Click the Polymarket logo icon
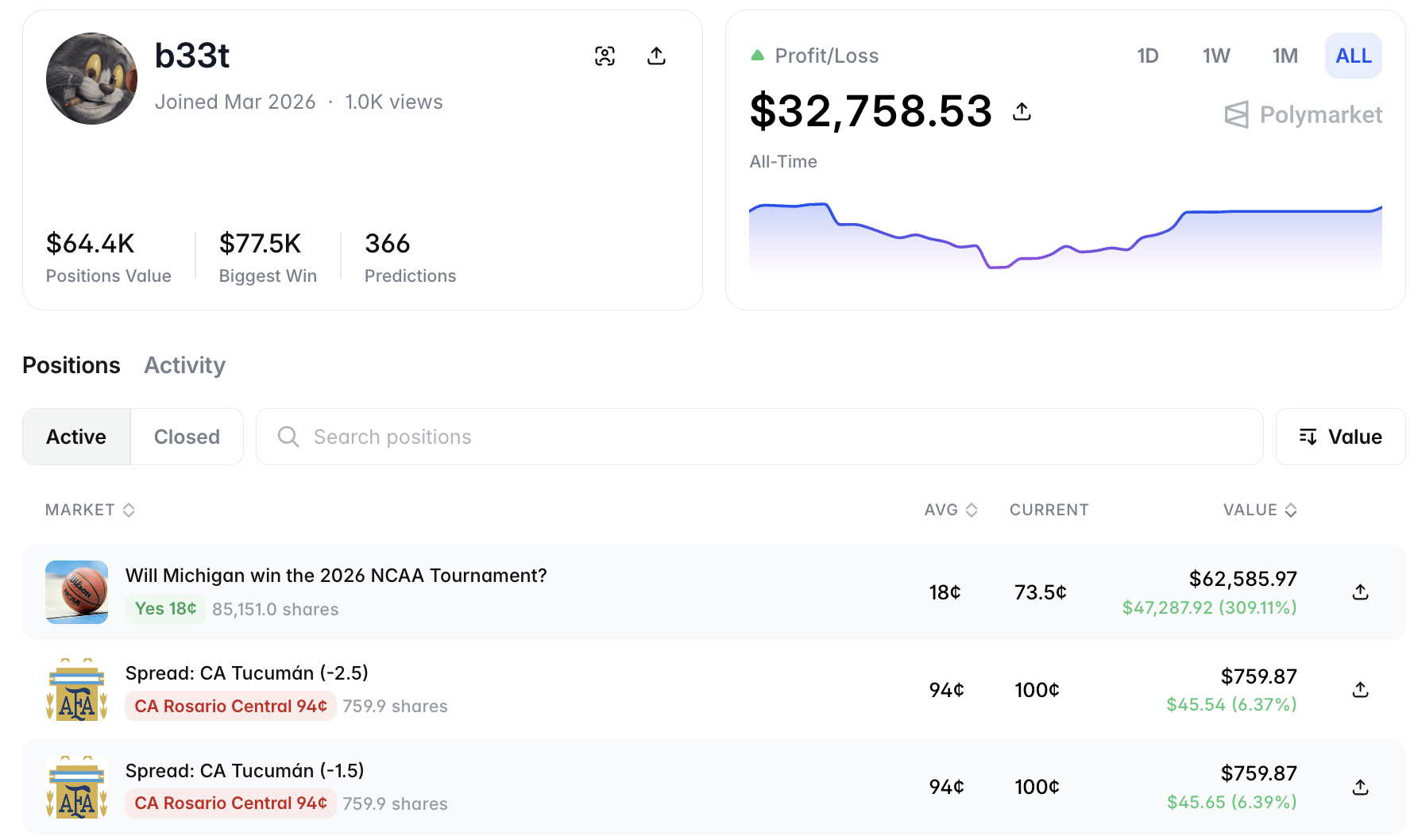 coord(1236,115)
